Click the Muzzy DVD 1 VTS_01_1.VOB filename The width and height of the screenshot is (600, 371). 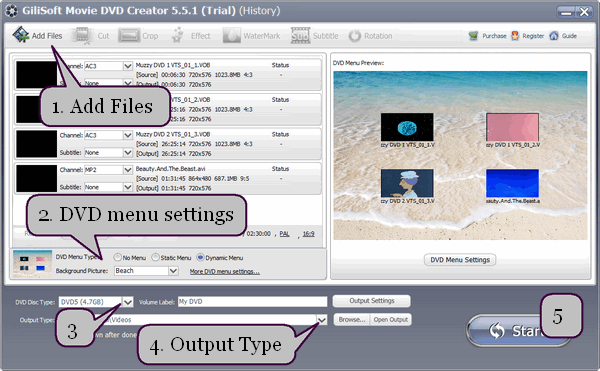point(173,65)
